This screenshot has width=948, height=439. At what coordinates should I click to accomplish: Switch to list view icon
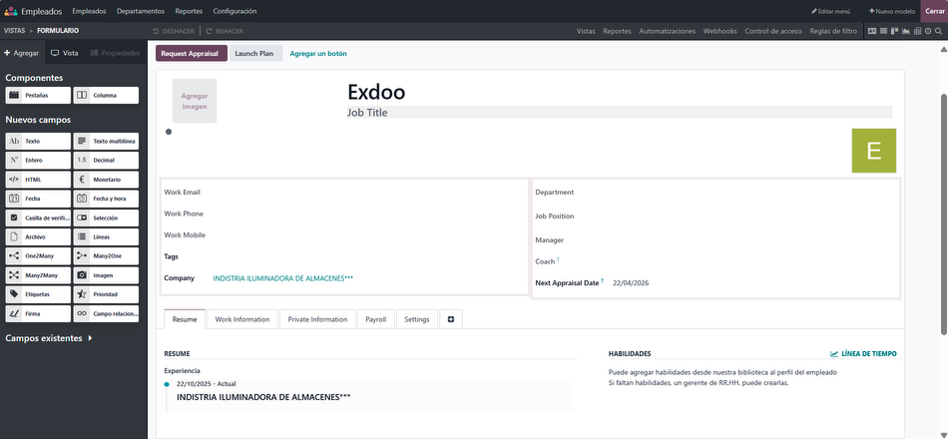[x=883, y=31]
